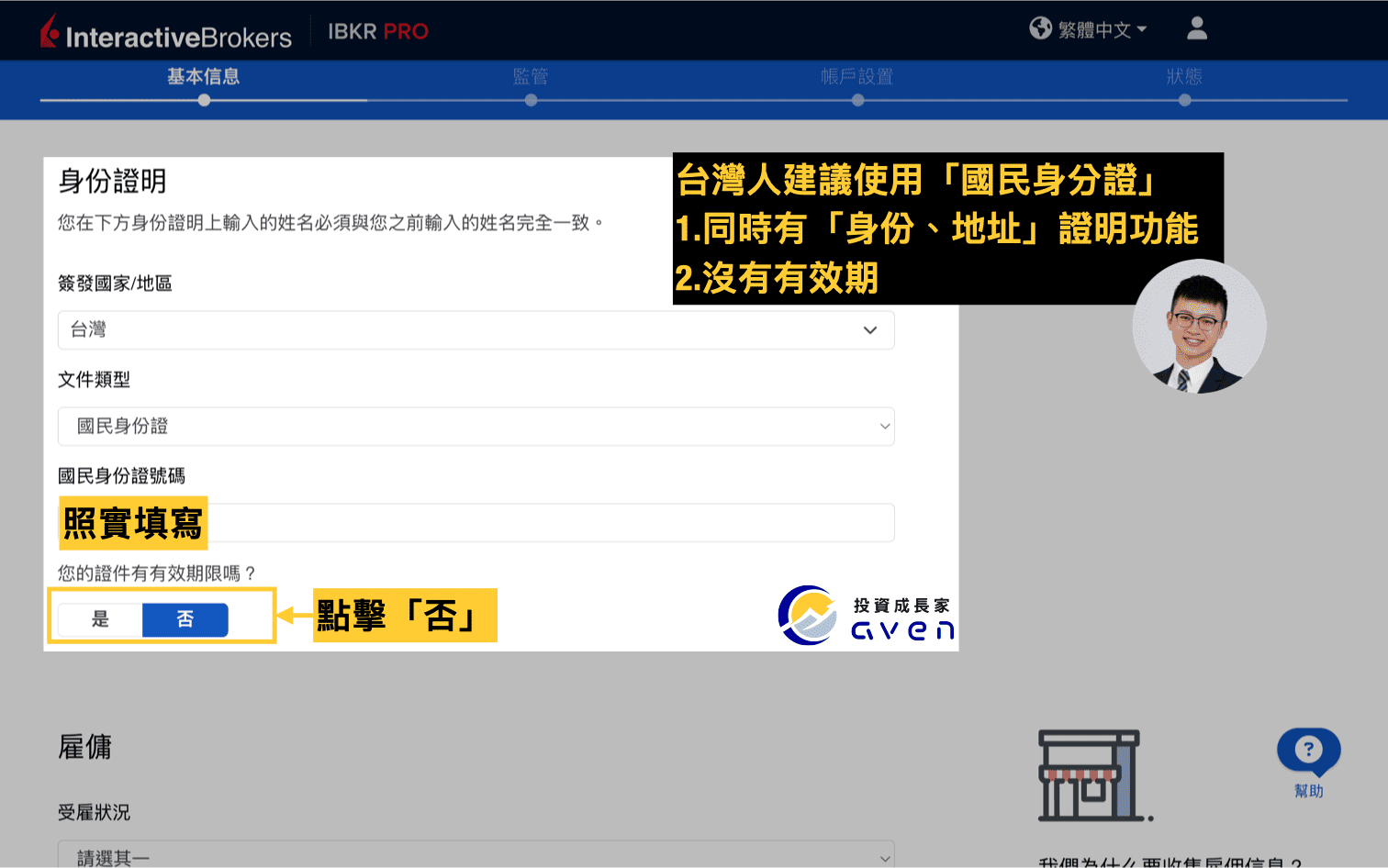Click the 監管 step marker dot

pyautogui.click(x=531, y=100)
